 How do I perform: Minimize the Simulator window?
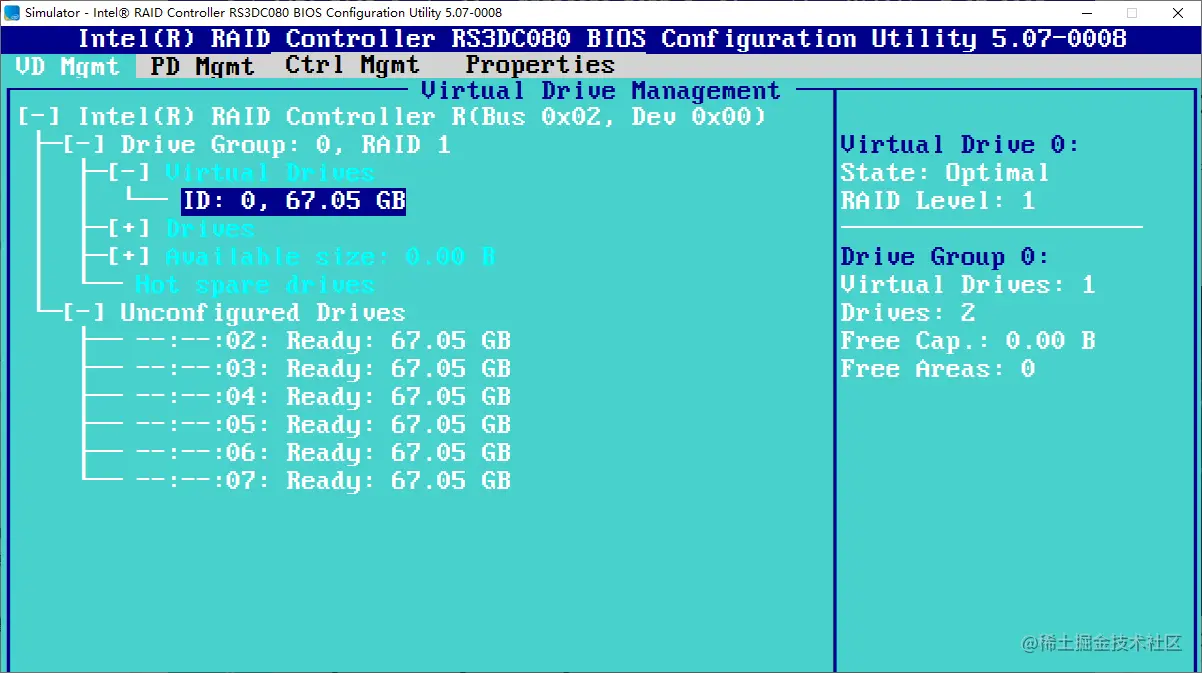click(1086, 13)
